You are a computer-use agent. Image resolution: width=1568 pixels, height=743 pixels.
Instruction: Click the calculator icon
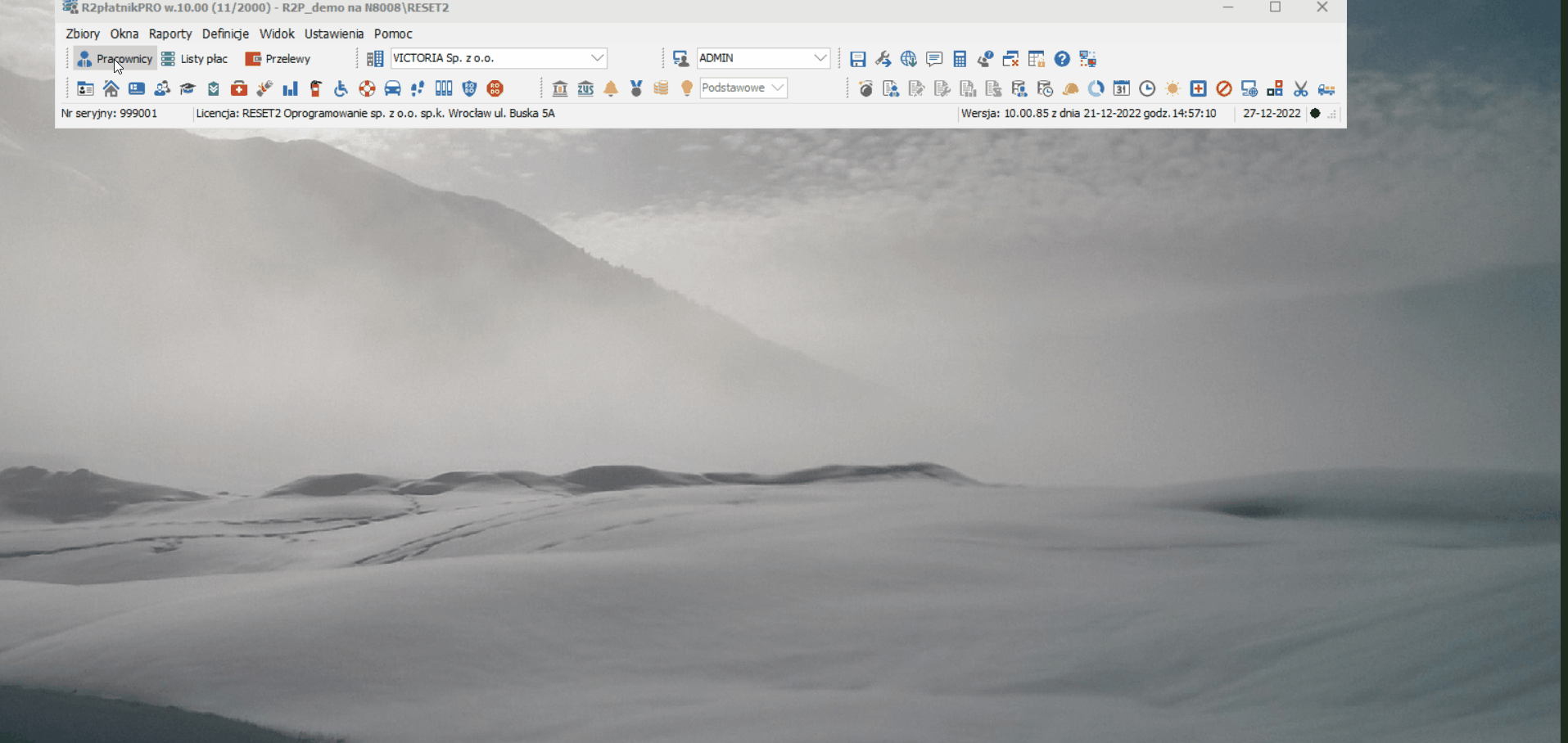pos(960,59)
